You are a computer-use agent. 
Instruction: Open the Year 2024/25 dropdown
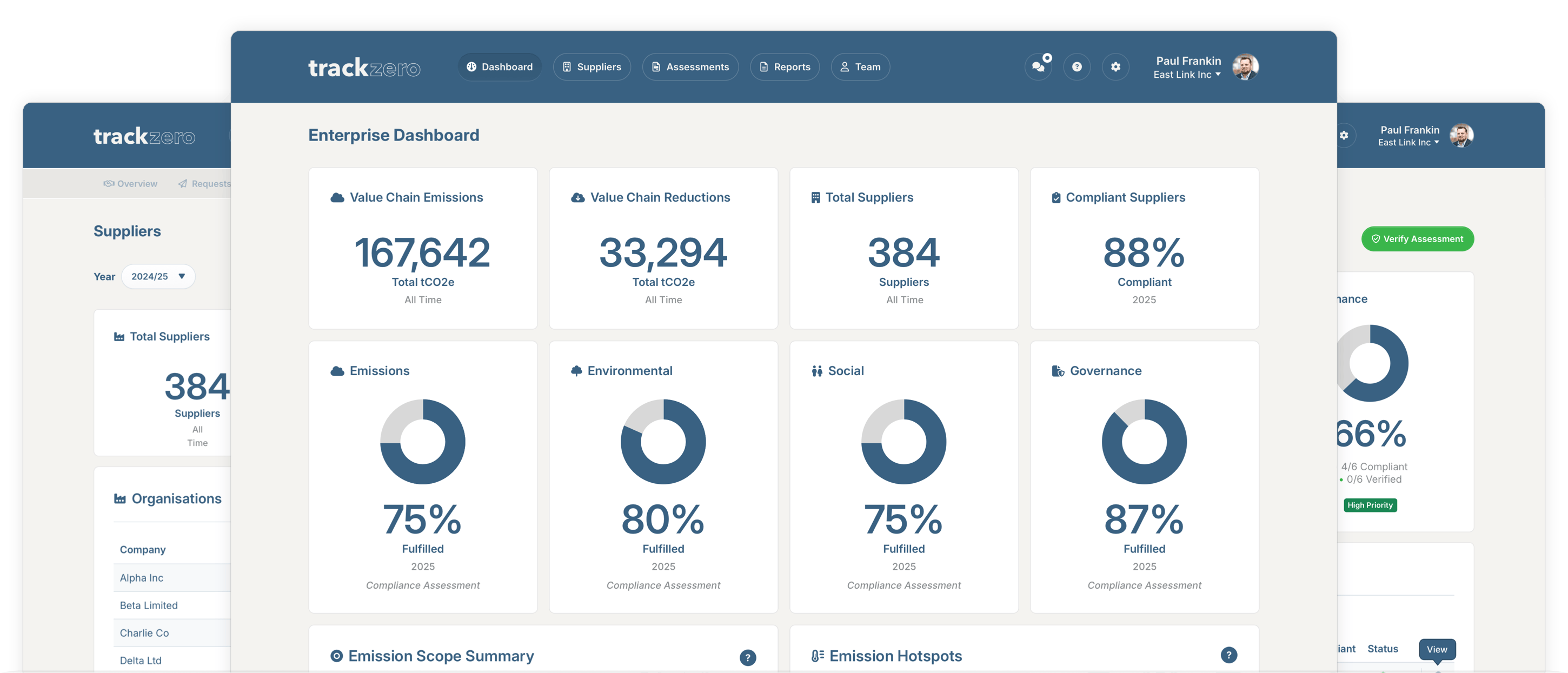[x=158, y=276]
